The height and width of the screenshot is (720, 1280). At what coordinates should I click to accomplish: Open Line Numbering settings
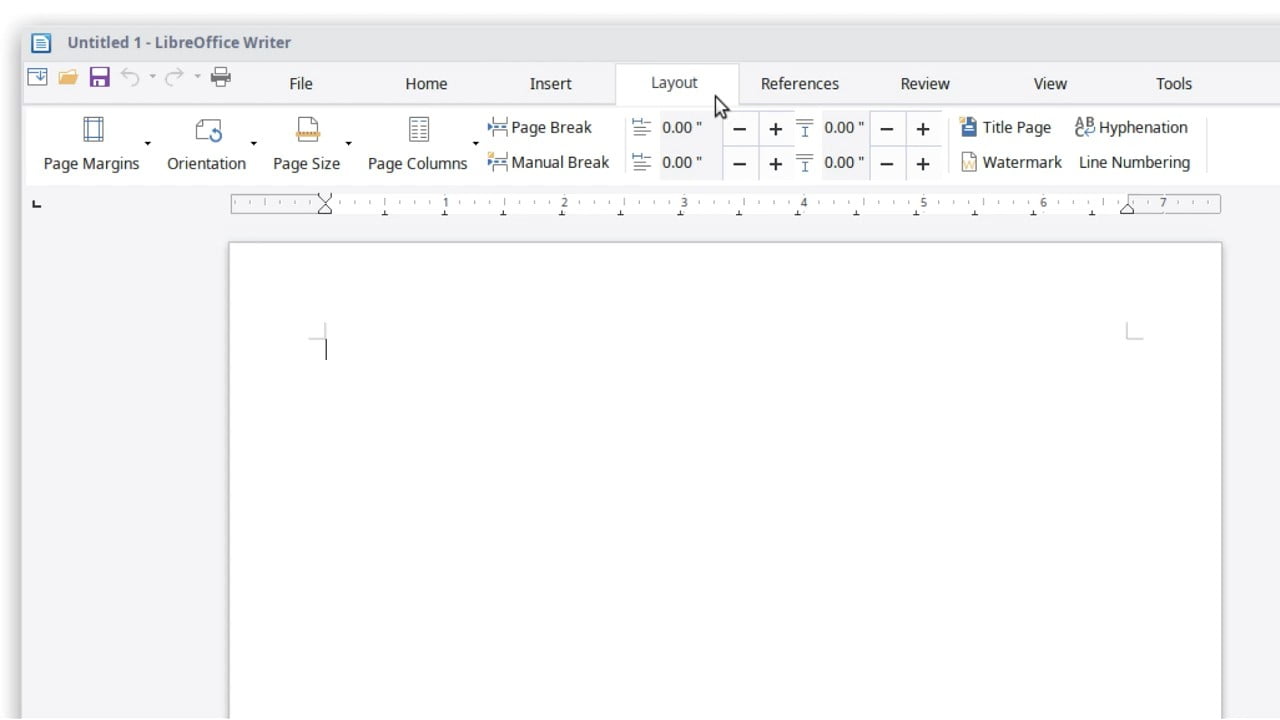coord(1134,162)
